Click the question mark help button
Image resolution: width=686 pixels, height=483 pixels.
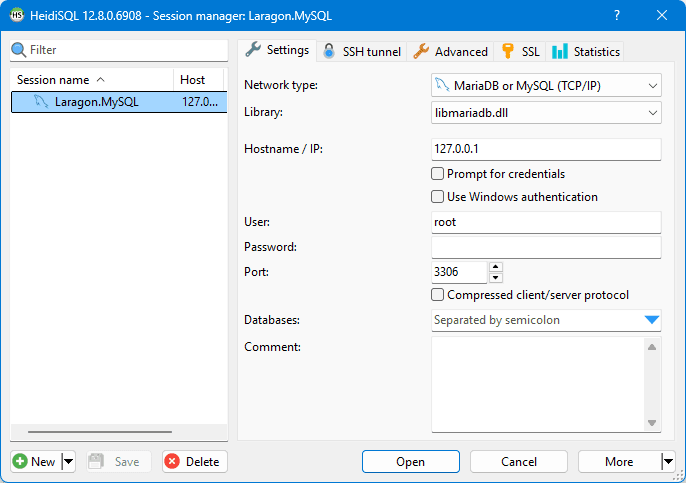616,15
